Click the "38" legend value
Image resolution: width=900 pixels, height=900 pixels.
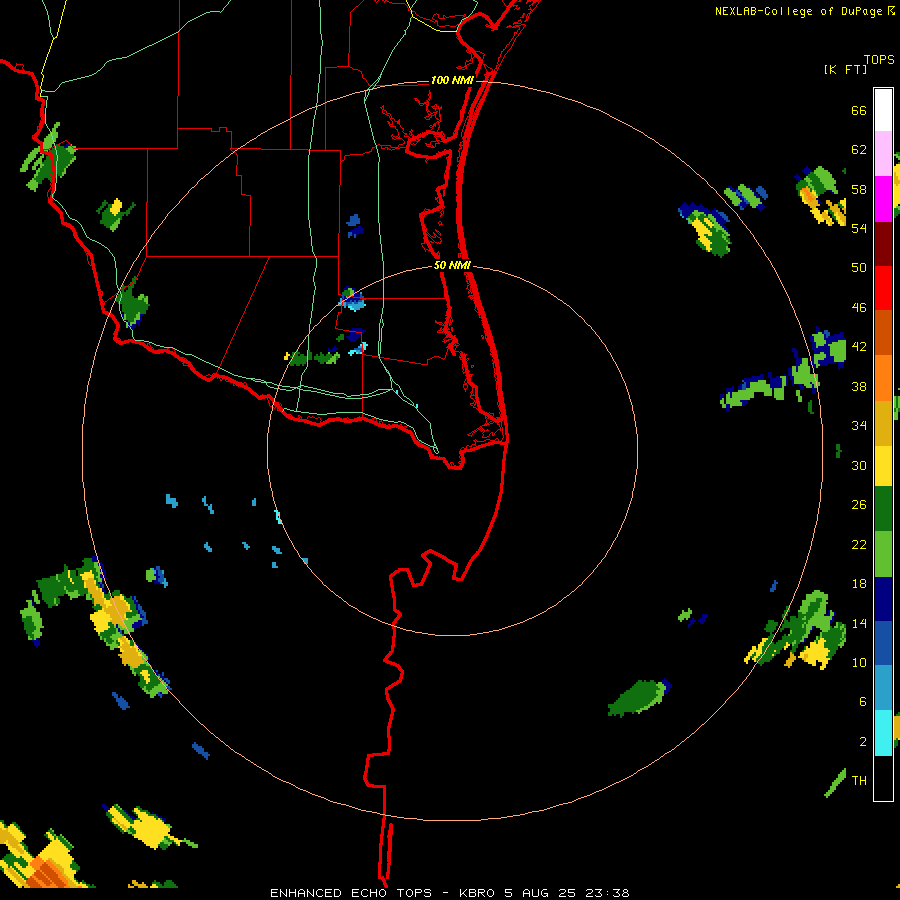[x=859, y=386]
